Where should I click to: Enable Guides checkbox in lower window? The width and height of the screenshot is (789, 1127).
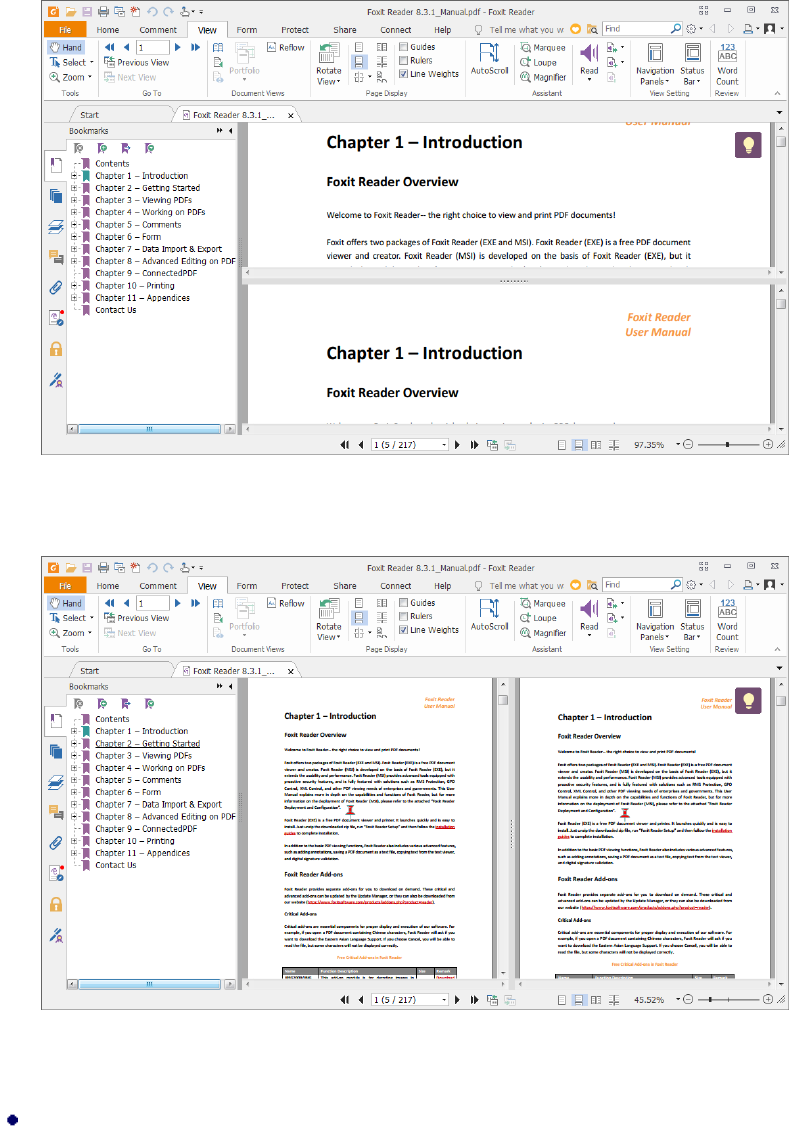coord(404,603)
